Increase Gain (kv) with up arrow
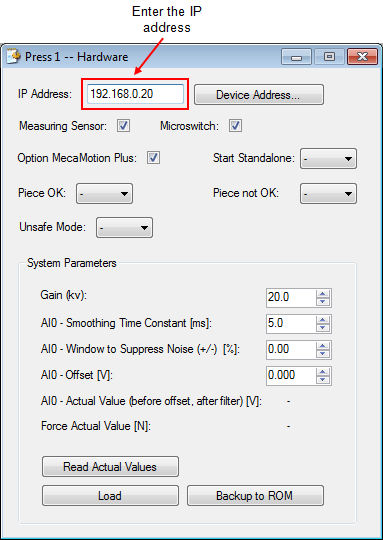383x540 pixels. [x=323, y=294]
